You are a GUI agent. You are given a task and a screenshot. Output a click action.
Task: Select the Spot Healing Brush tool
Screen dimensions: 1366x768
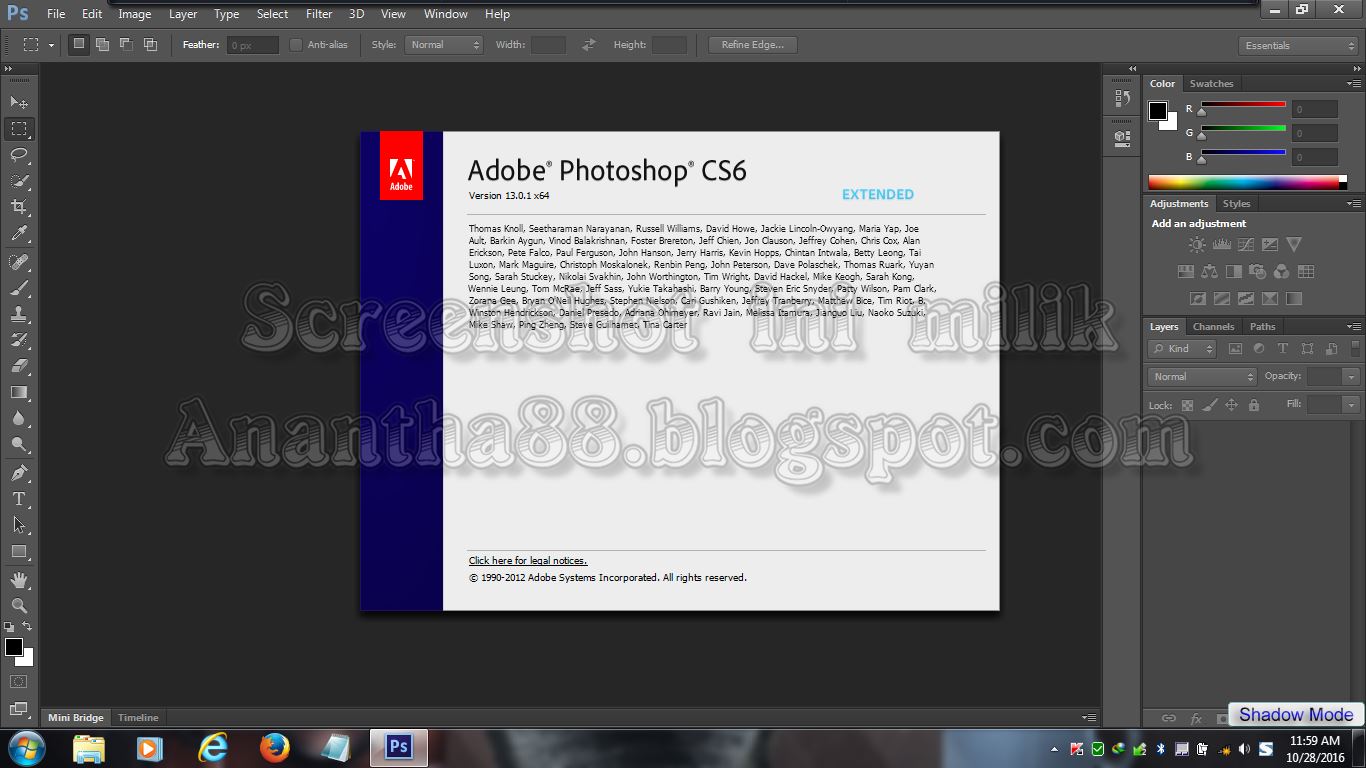coord(19,262)
